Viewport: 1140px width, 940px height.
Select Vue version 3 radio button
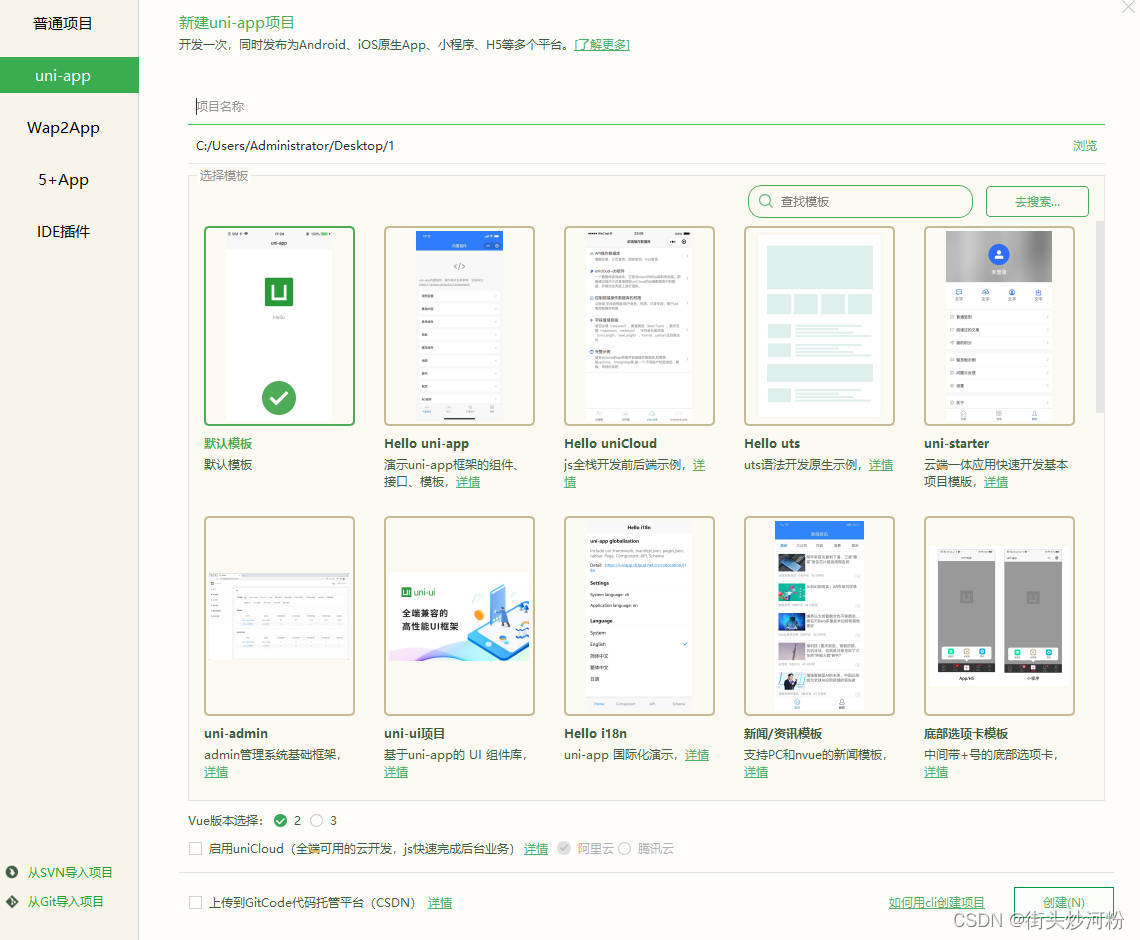click(x=317, y=820)
